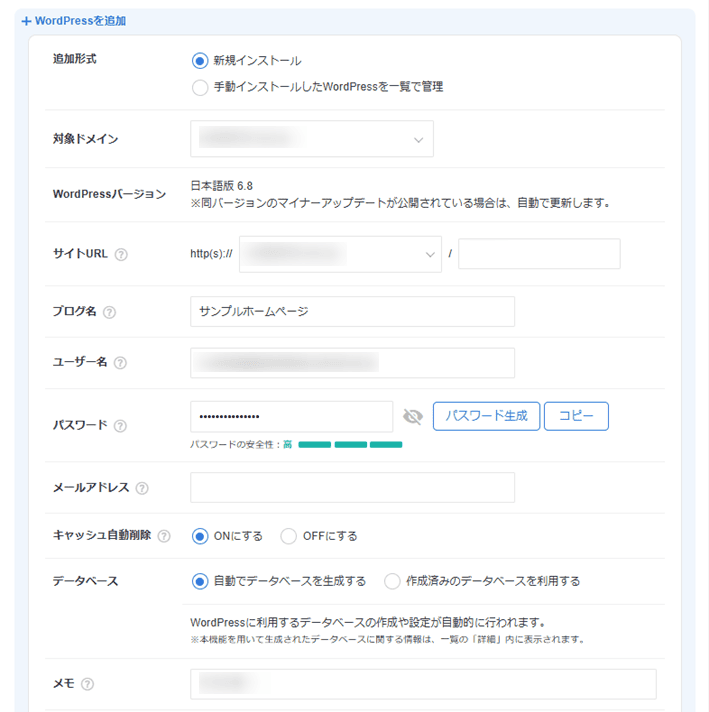The width and height of the screenshot is (709, 712).
Task: Click the 日本語版 6.8 version text
Action: pos(222,186)
